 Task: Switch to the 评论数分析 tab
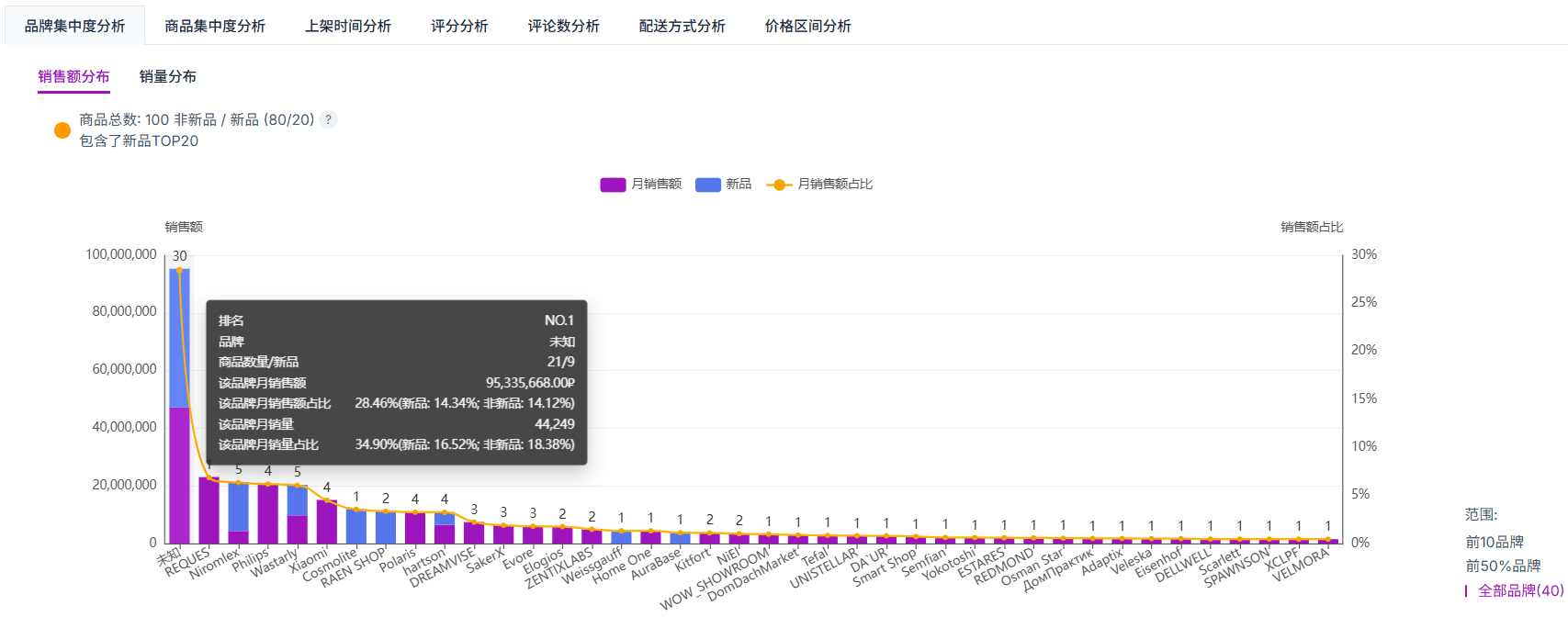[563, 26]
